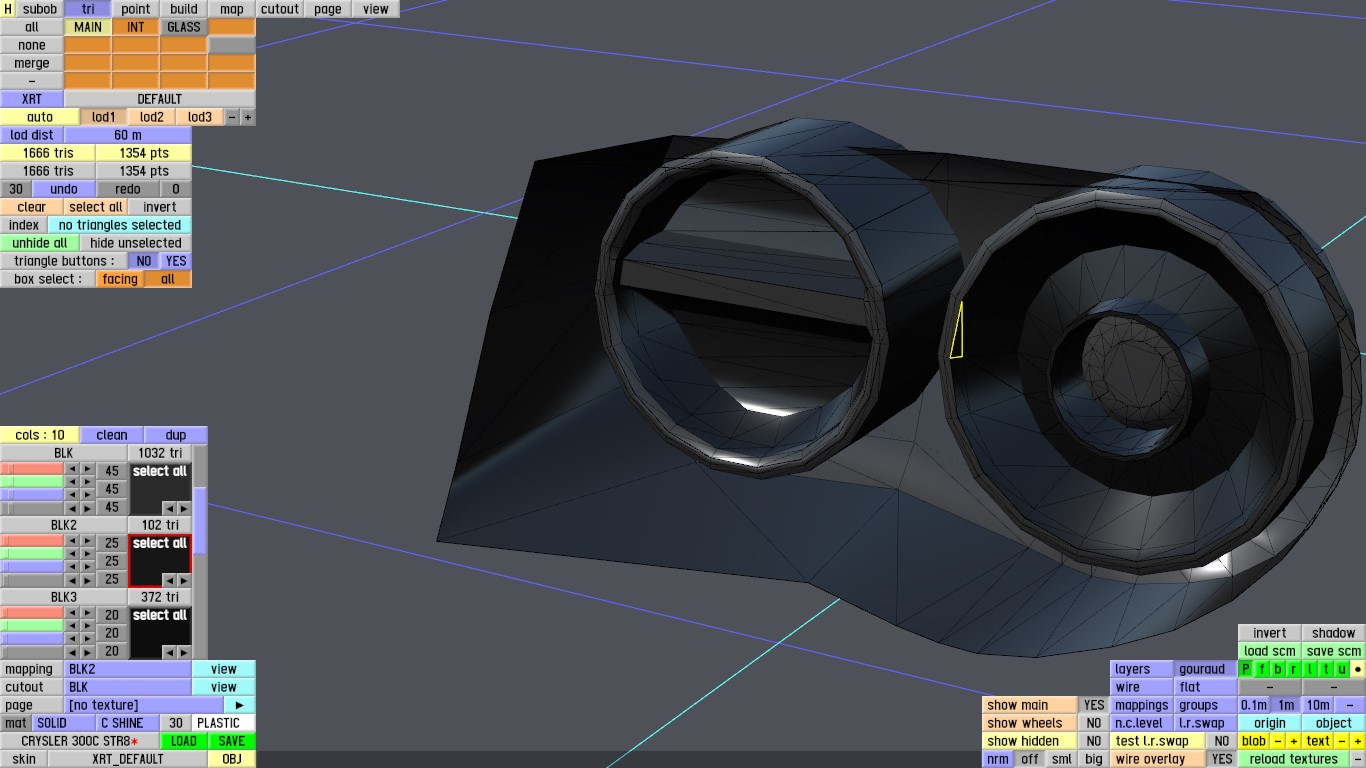Click the minus button next to blob
The width and height of the screenshot is (1366, 768).
(x=1278, y=741)
